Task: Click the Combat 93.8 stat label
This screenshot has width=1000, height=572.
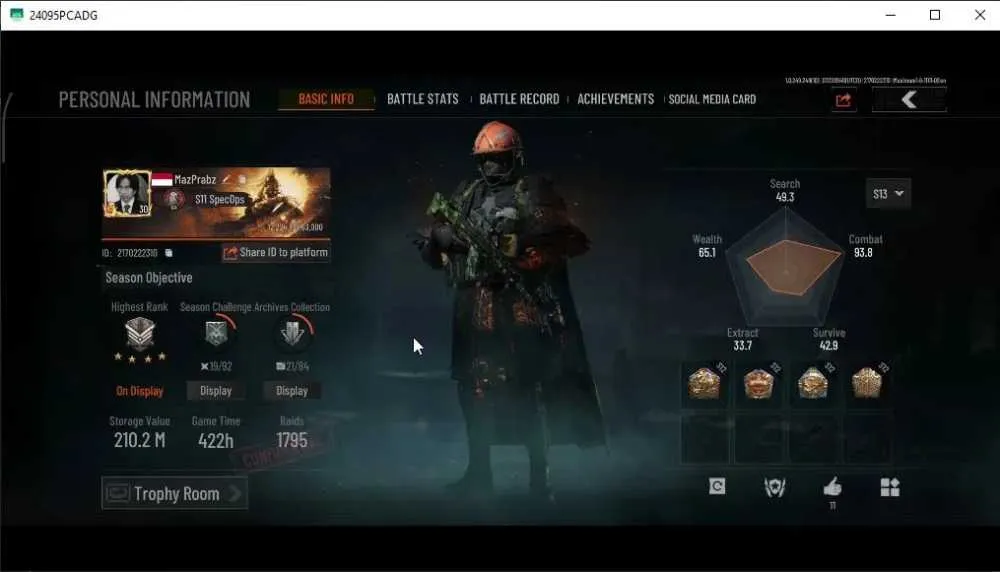Action: click(x=865, y=246)
